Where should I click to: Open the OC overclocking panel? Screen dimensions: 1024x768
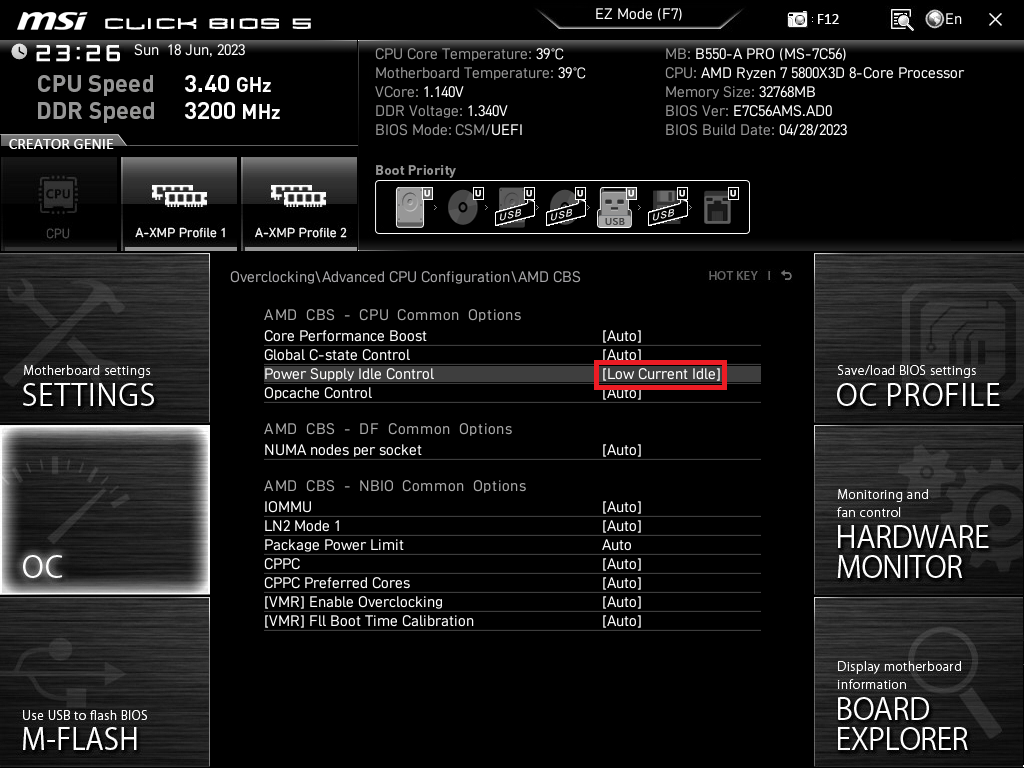[104, 509]
